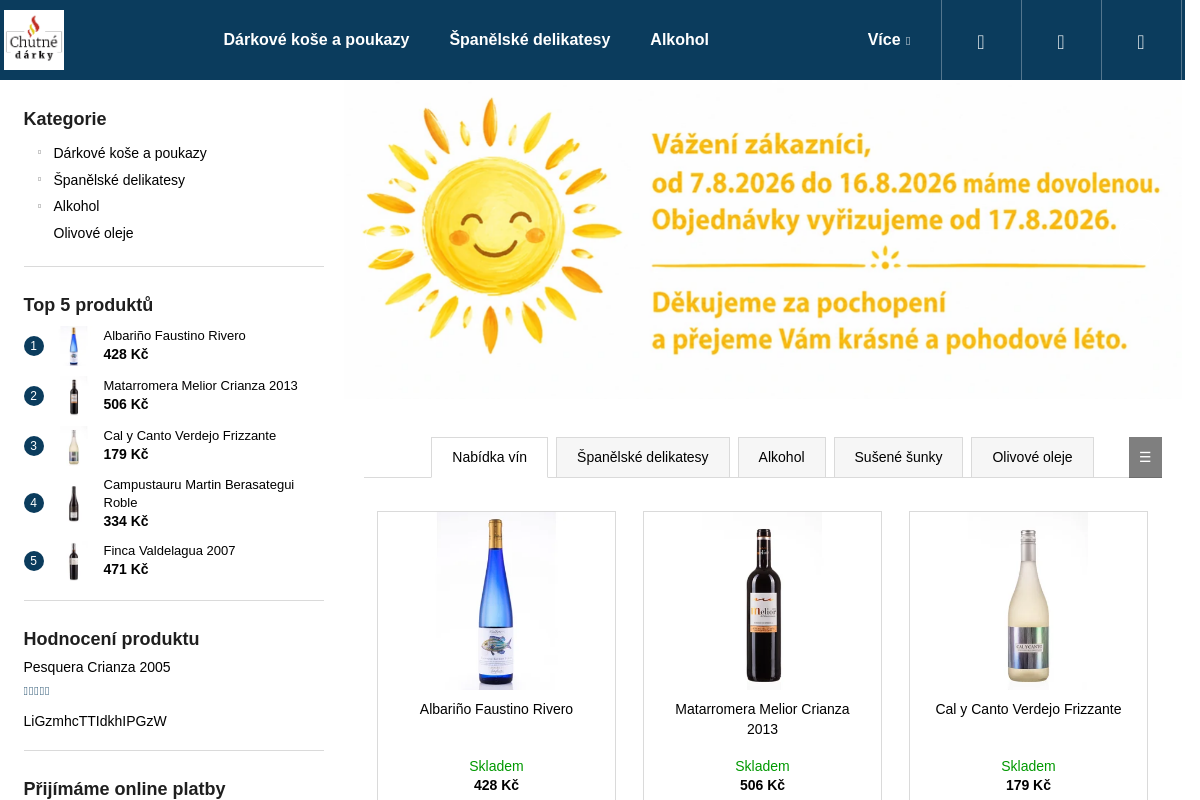
Task: Click Skladem label in Cal y Canto card
Action: point(1028,766)
